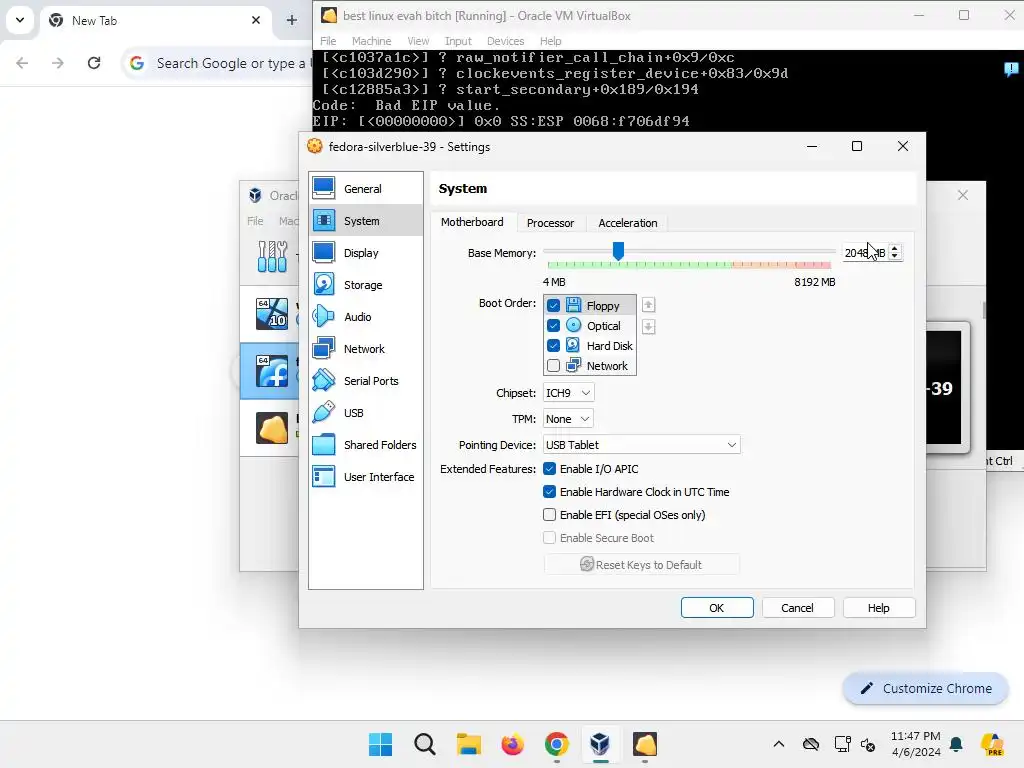Launch Firefox from taskbar
Viewport: 1024px width, 768px height.
point(513,744)
